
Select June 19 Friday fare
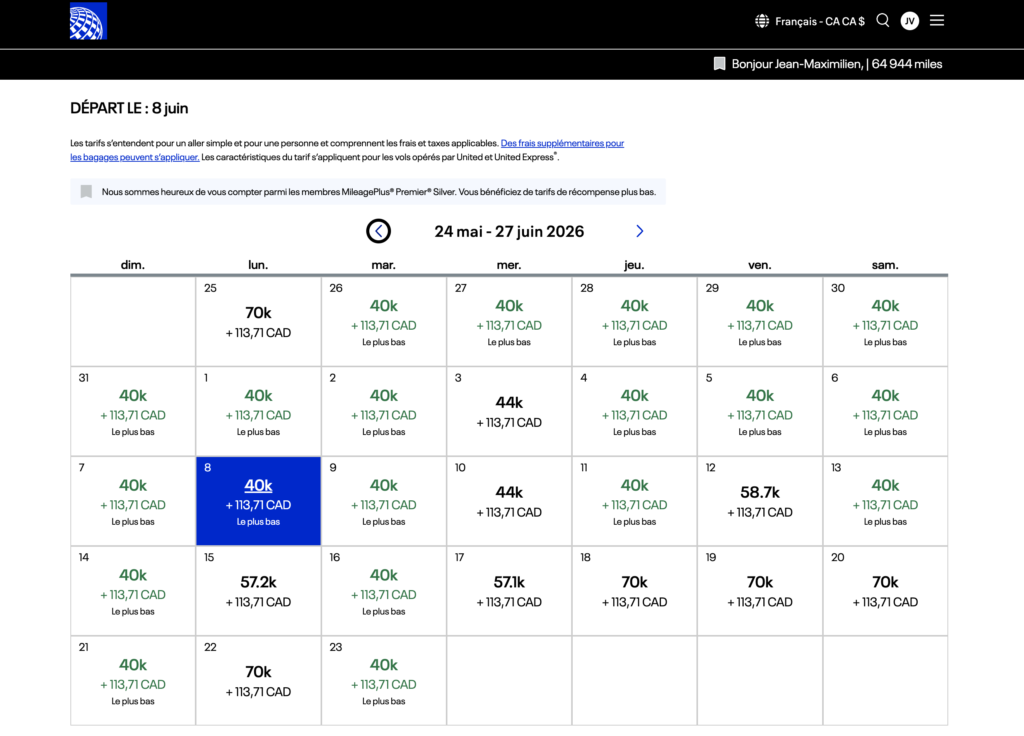[x=760, y=591]
